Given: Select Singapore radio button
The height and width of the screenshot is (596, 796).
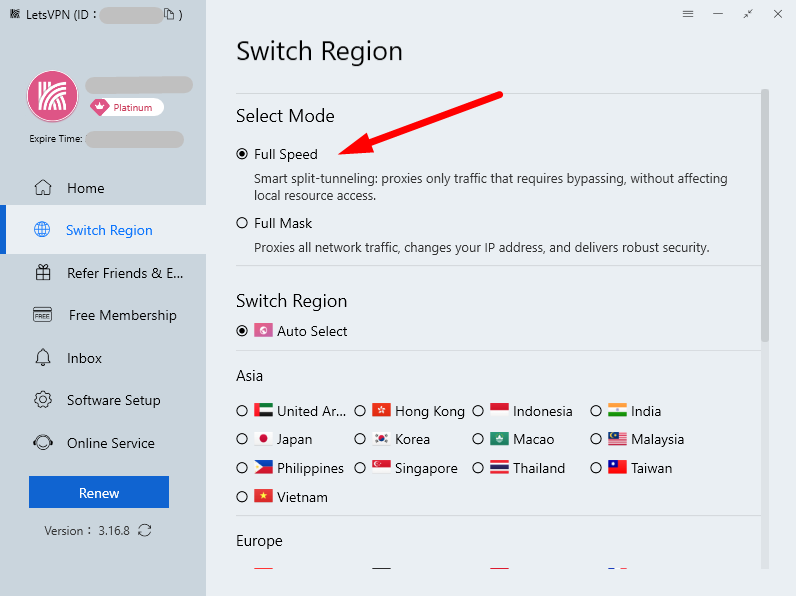Looking at the screenshot, I should pos(360,468).
